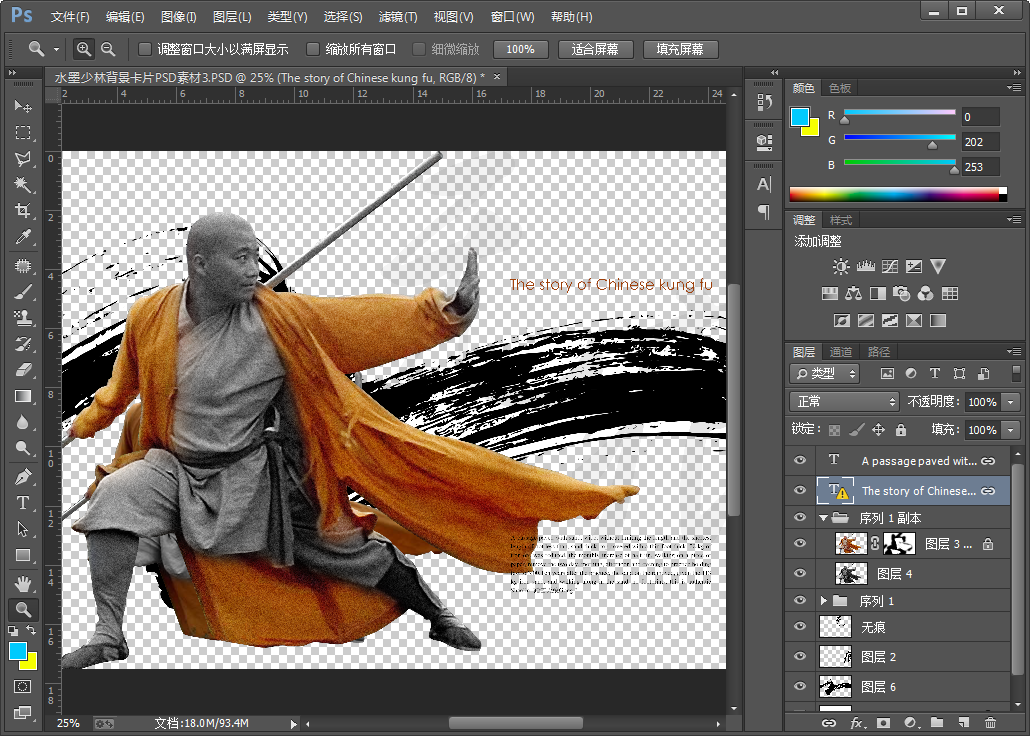The height and width of the screenshot is (736, 1030).
Task: Select the Magic Wand tool
Action: click(x=23, y=185)
